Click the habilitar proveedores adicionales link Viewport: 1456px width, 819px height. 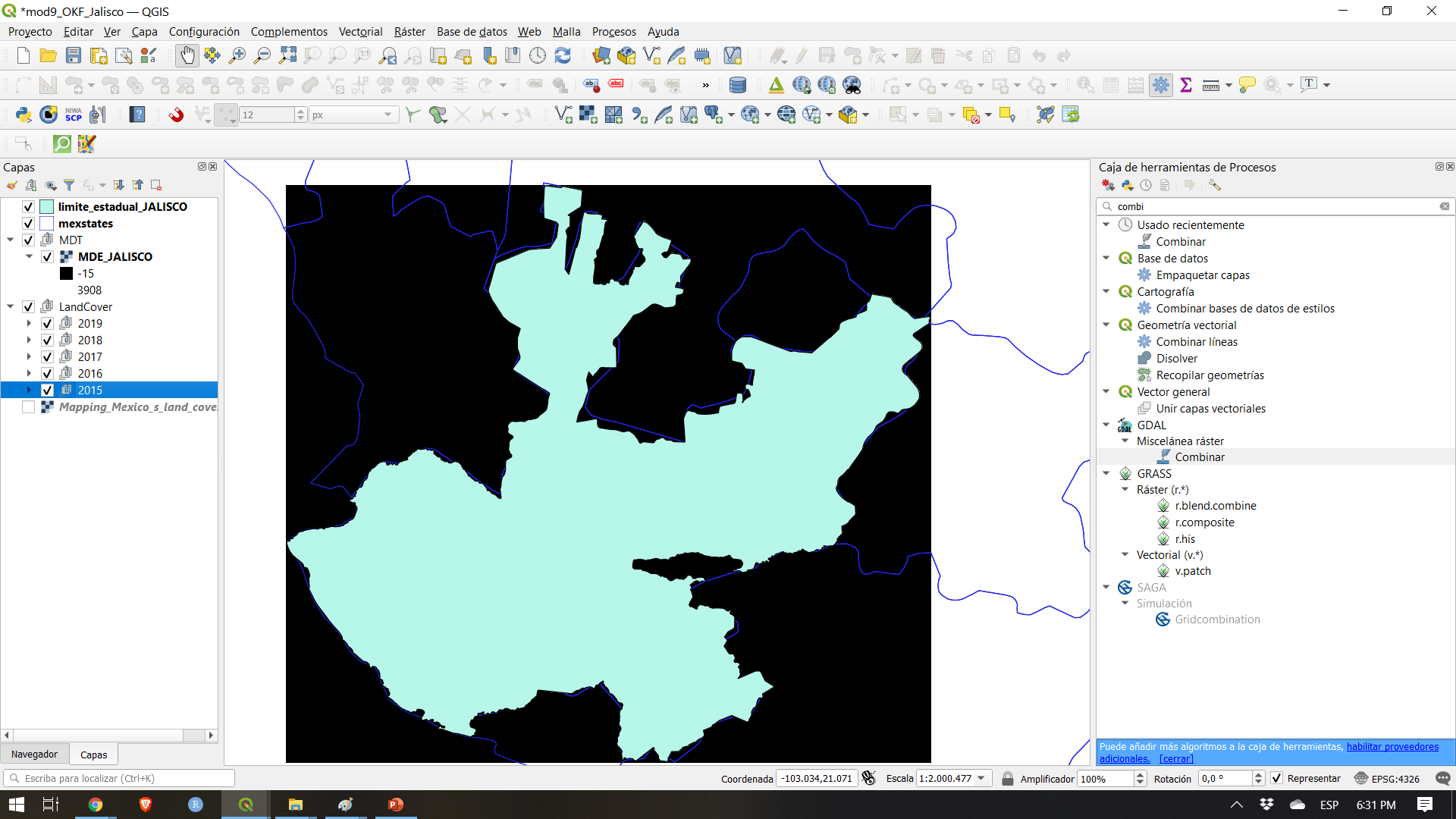coord(1269,752)
